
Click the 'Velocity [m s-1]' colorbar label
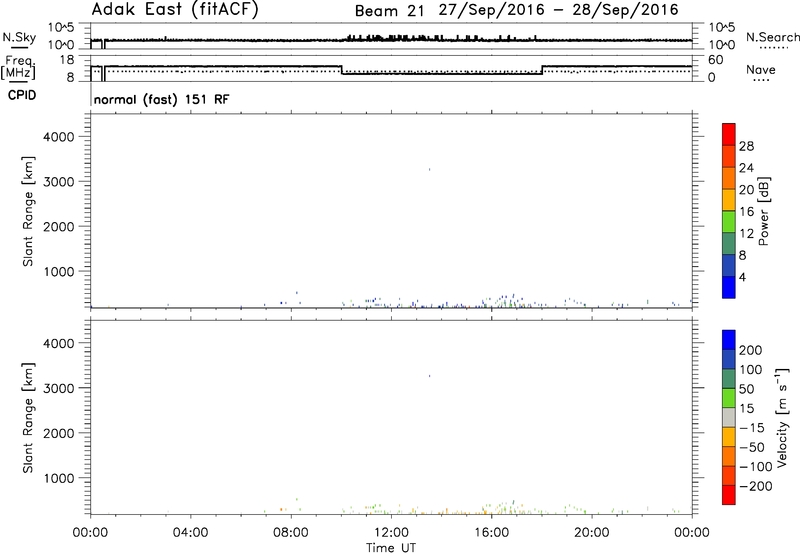[x=781, y=417]
